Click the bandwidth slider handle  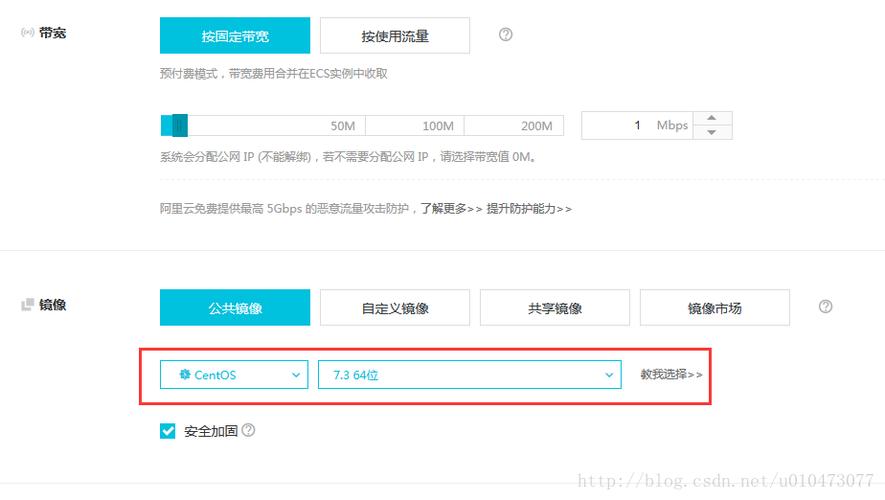point(179,125)
